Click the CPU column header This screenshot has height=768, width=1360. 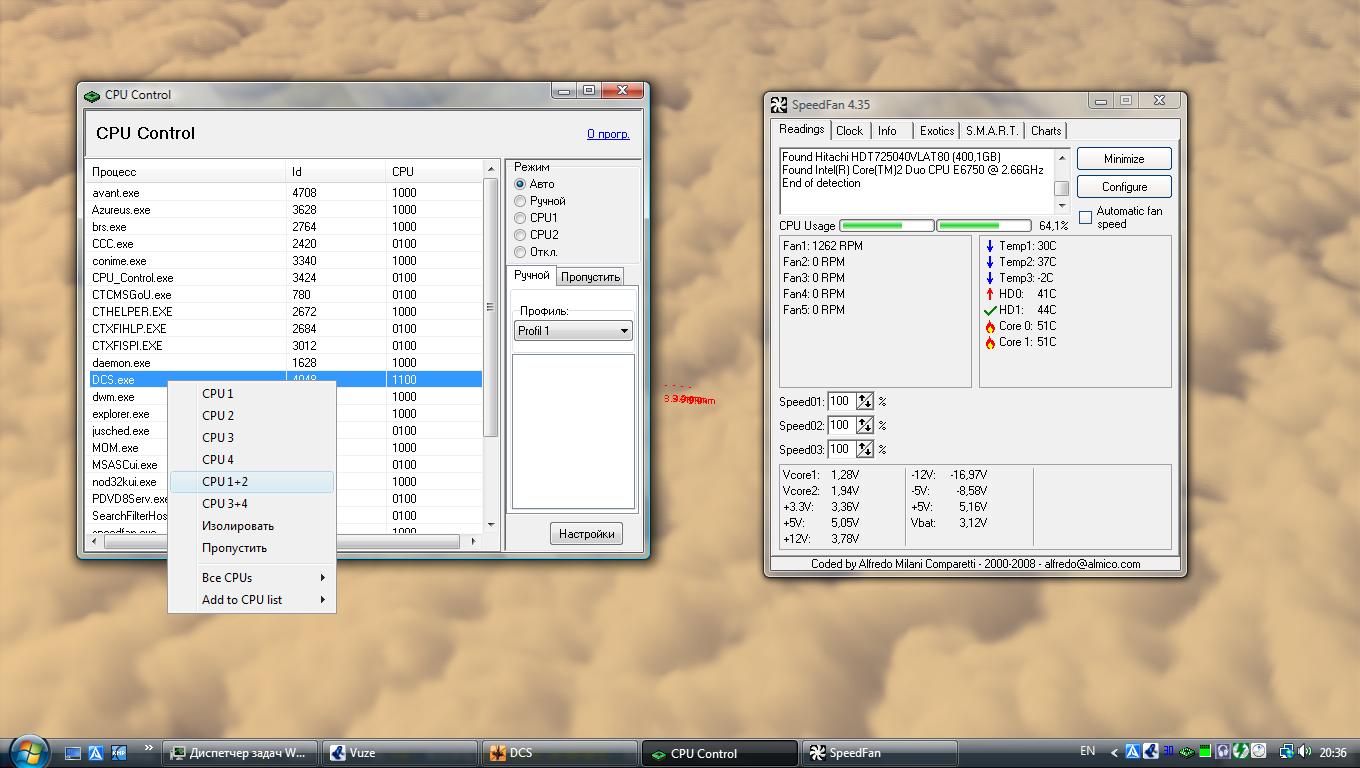[435, 172]
